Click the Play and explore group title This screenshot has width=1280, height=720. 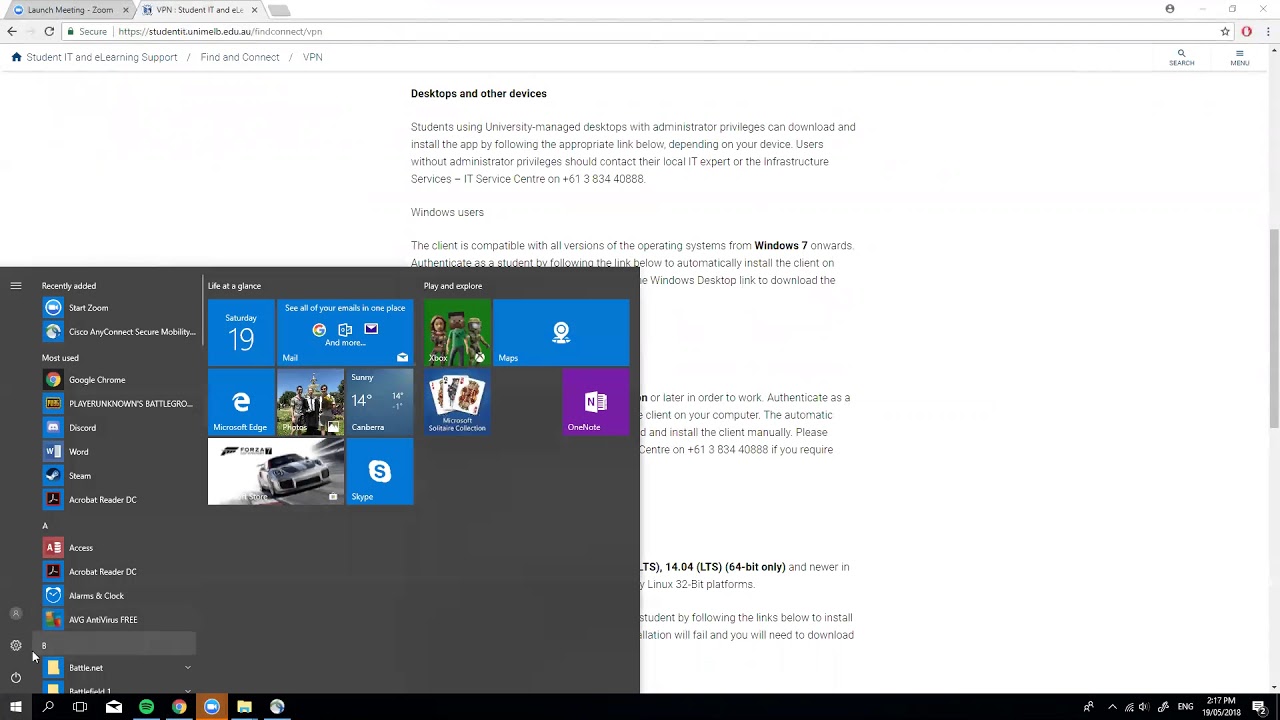point(453,286)
